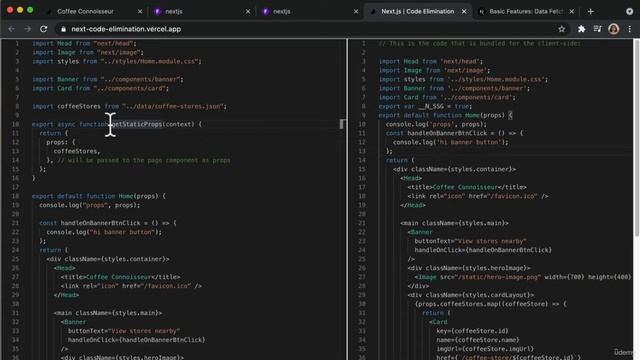View site security lock info

pyautogui.click(x=63, y=29)
